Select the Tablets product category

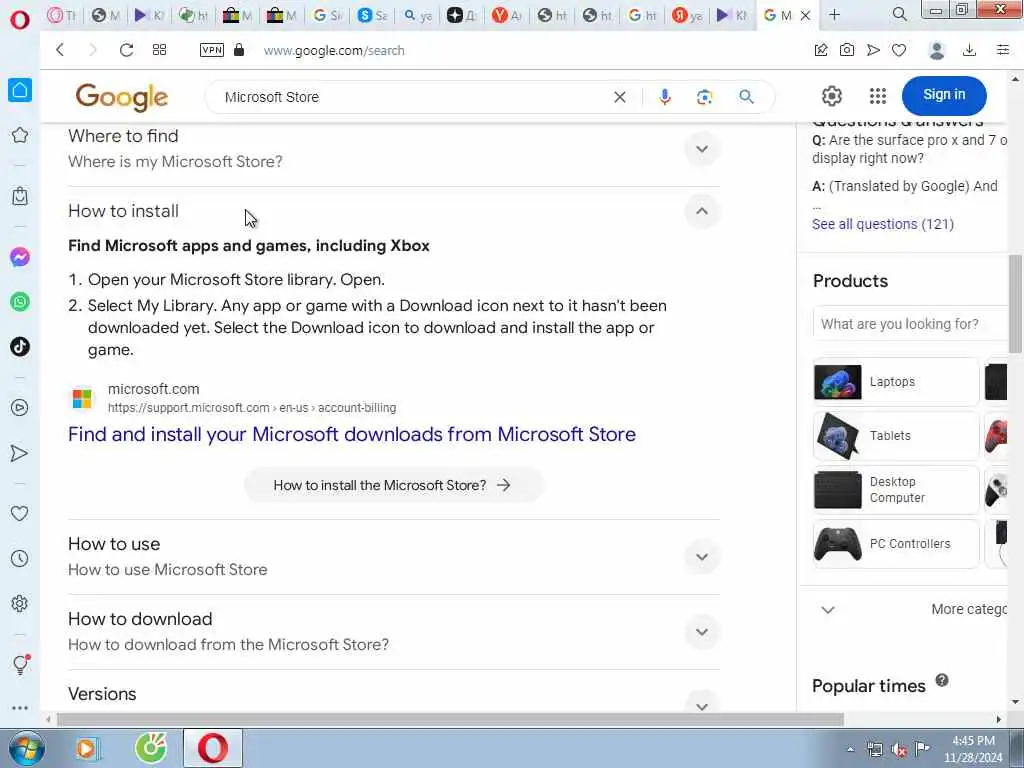pyautogui.click(x=896, y=436)
